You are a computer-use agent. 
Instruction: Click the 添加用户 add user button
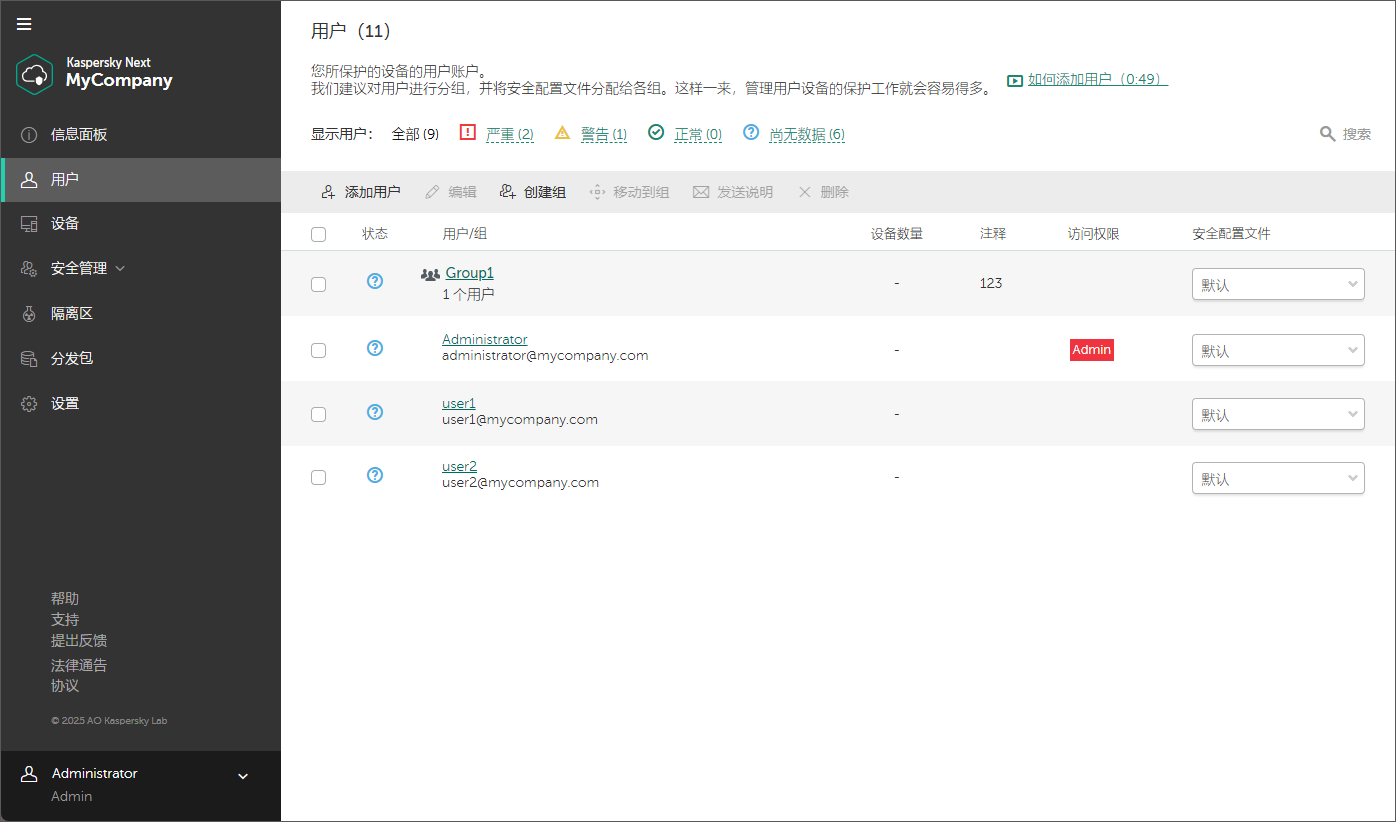point(359,191)
